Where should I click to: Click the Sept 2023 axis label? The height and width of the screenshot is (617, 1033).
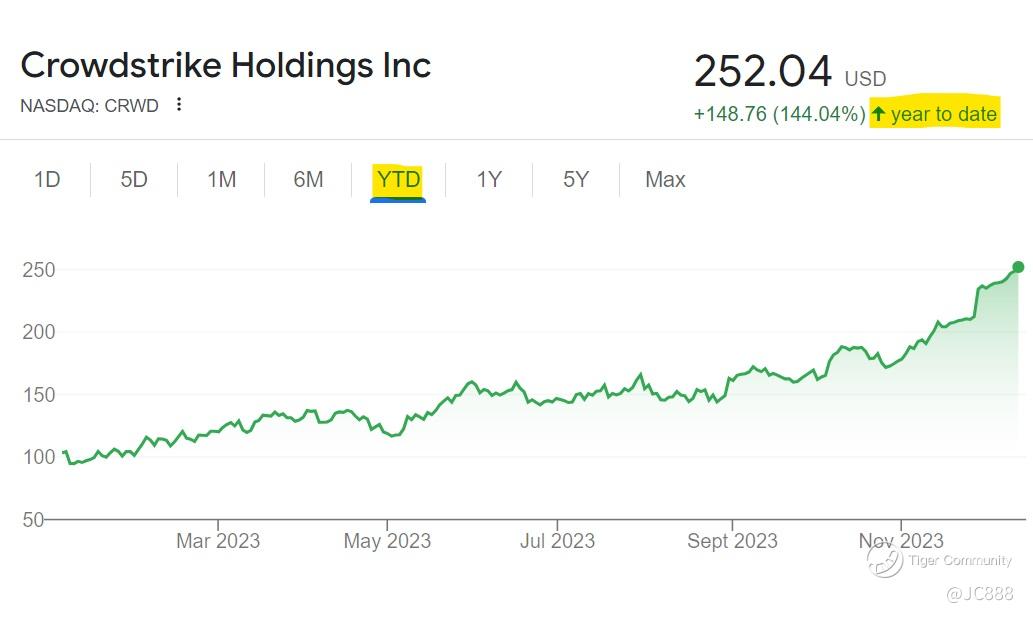[732, 541]
